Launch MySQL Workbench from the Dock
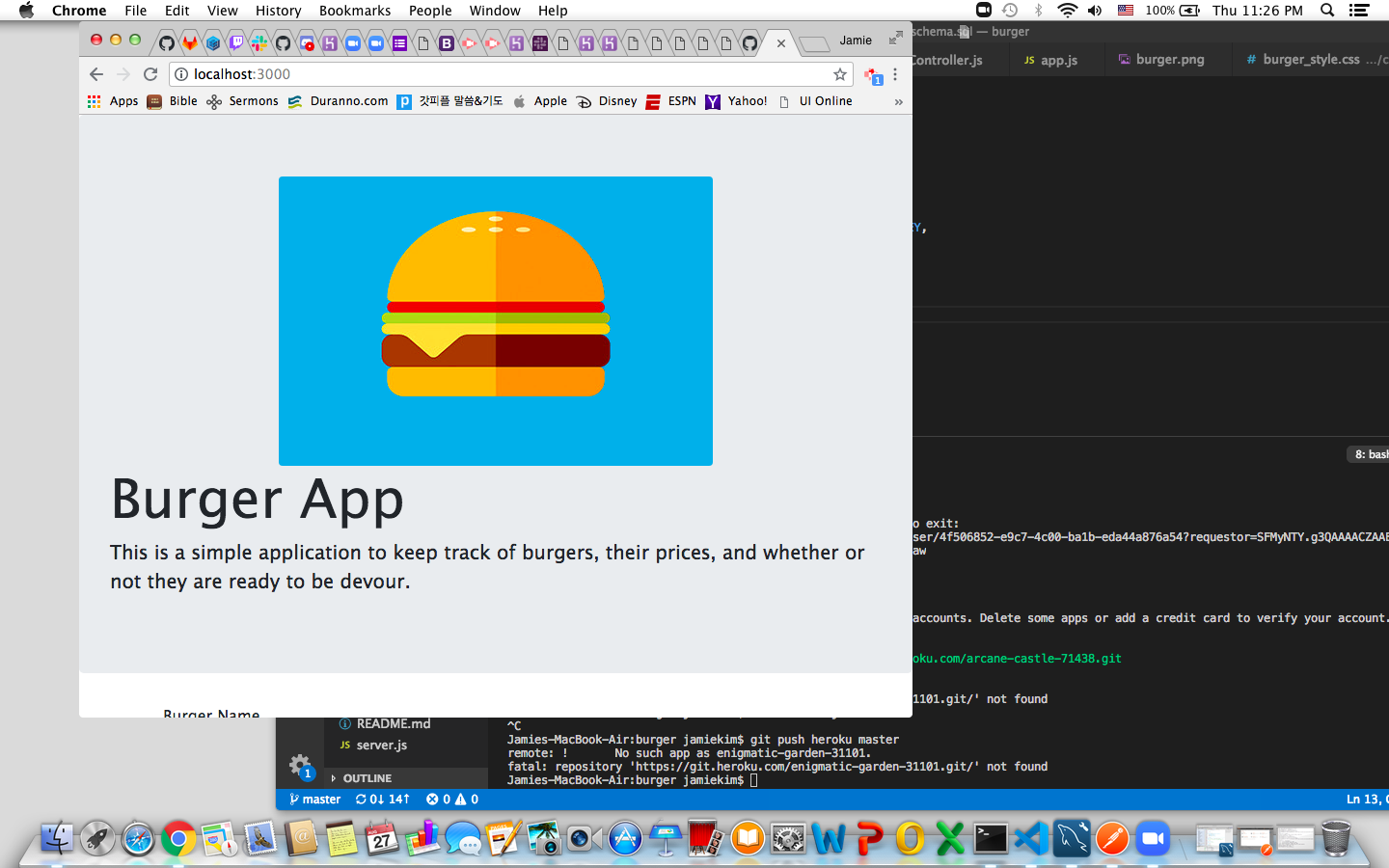This screenshot has width=1389, height=868. [1072, 839]
